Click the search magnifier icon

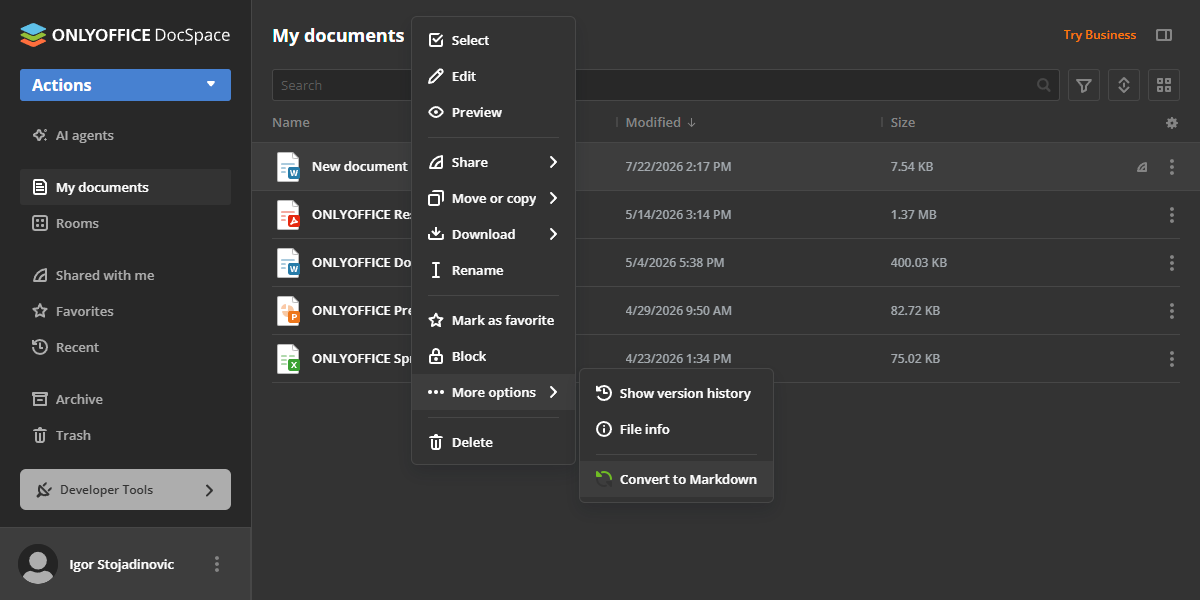[x=1044, y=85]
